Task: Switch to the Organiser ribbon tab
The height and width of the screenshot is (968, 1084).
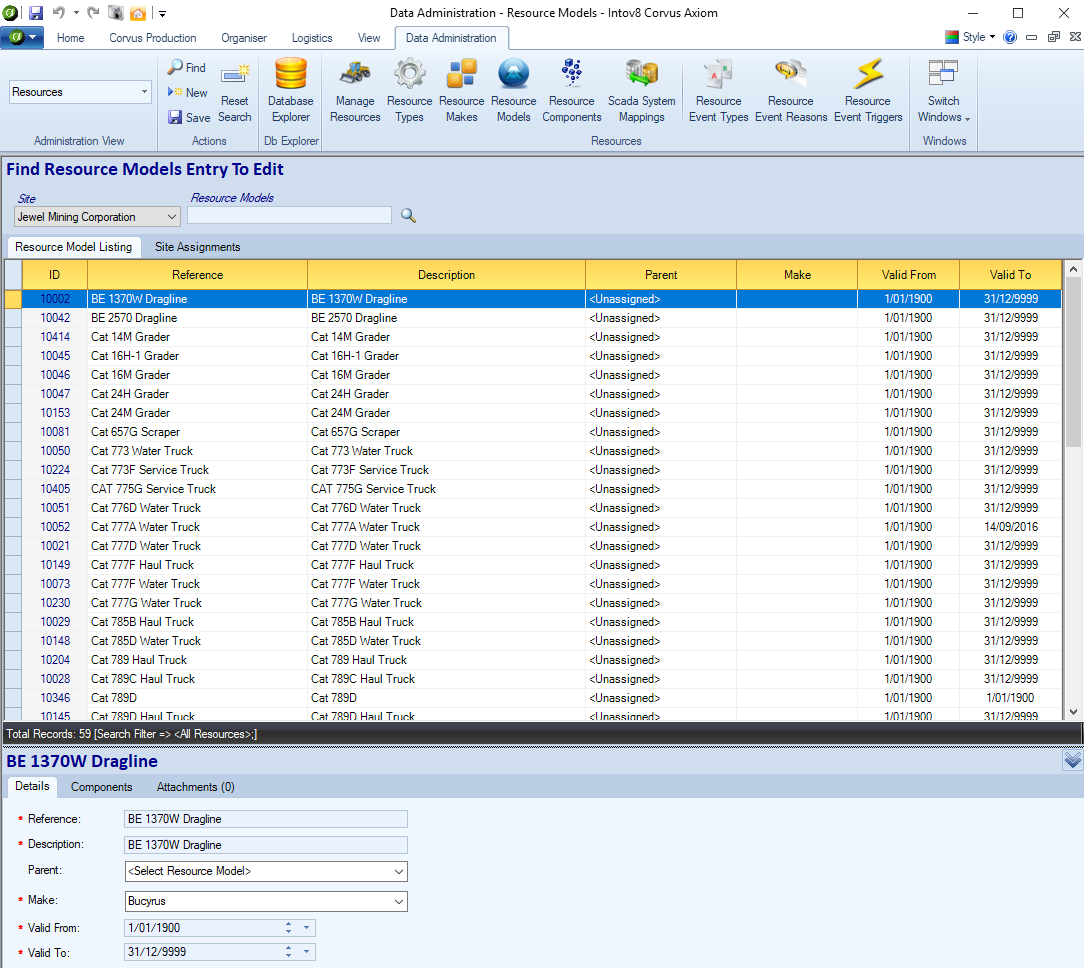Action: (244, 38)
